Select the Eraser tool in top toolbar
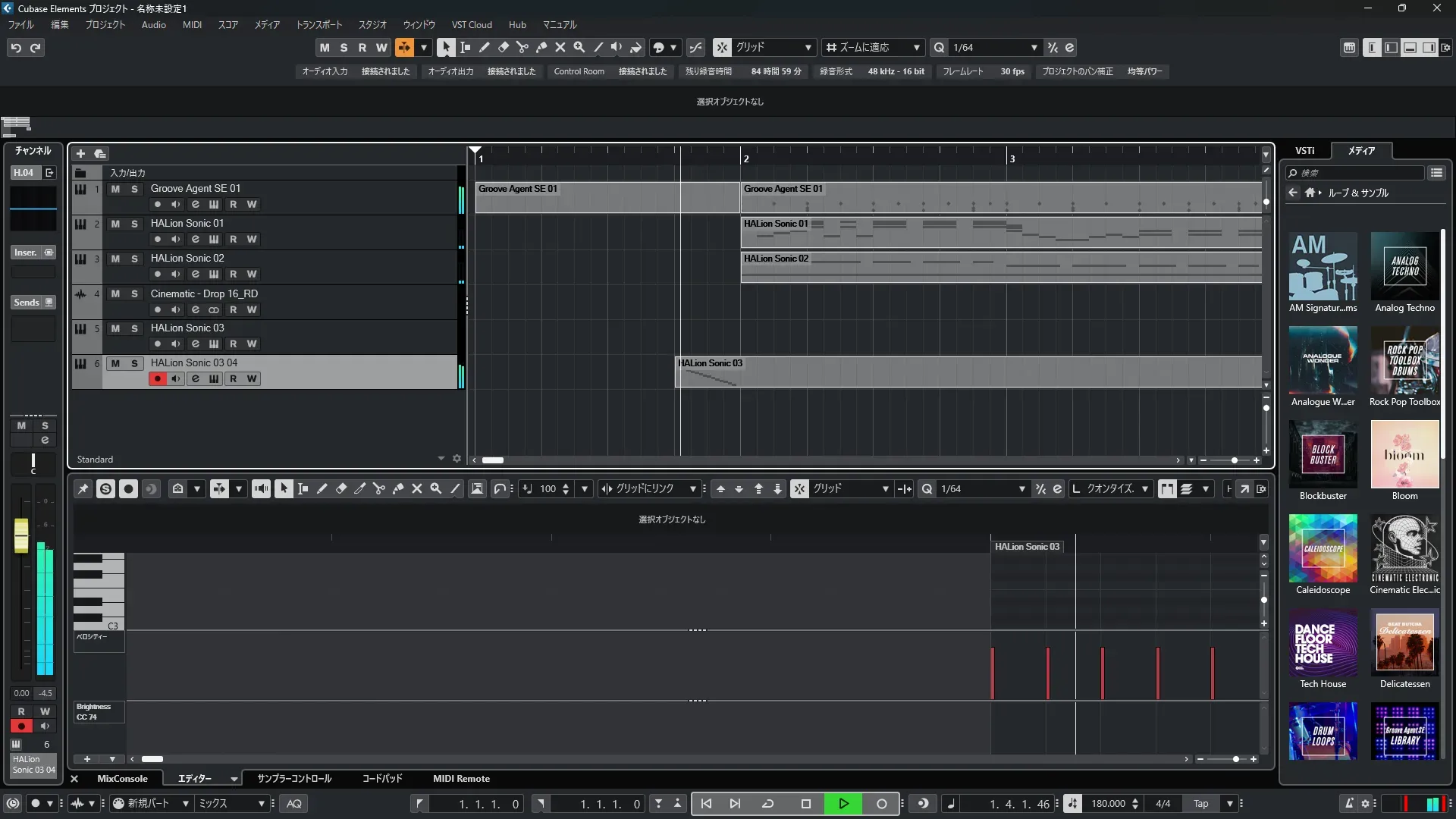1456x819 pixels. [503, 47]
